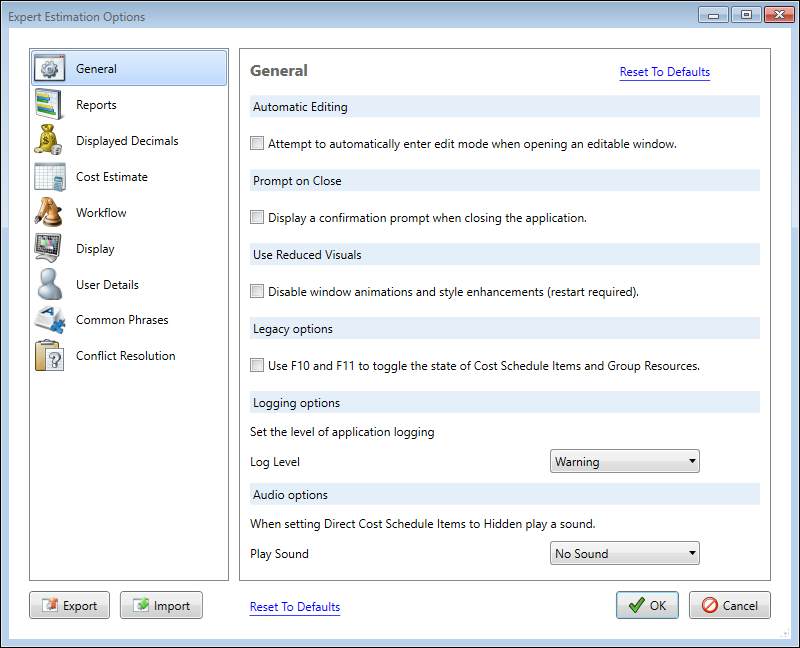Image resolution: width=800 pixels, height=648 pixels.
Task: Click the Workflow chess piece icon
Action: click(50, 213)
